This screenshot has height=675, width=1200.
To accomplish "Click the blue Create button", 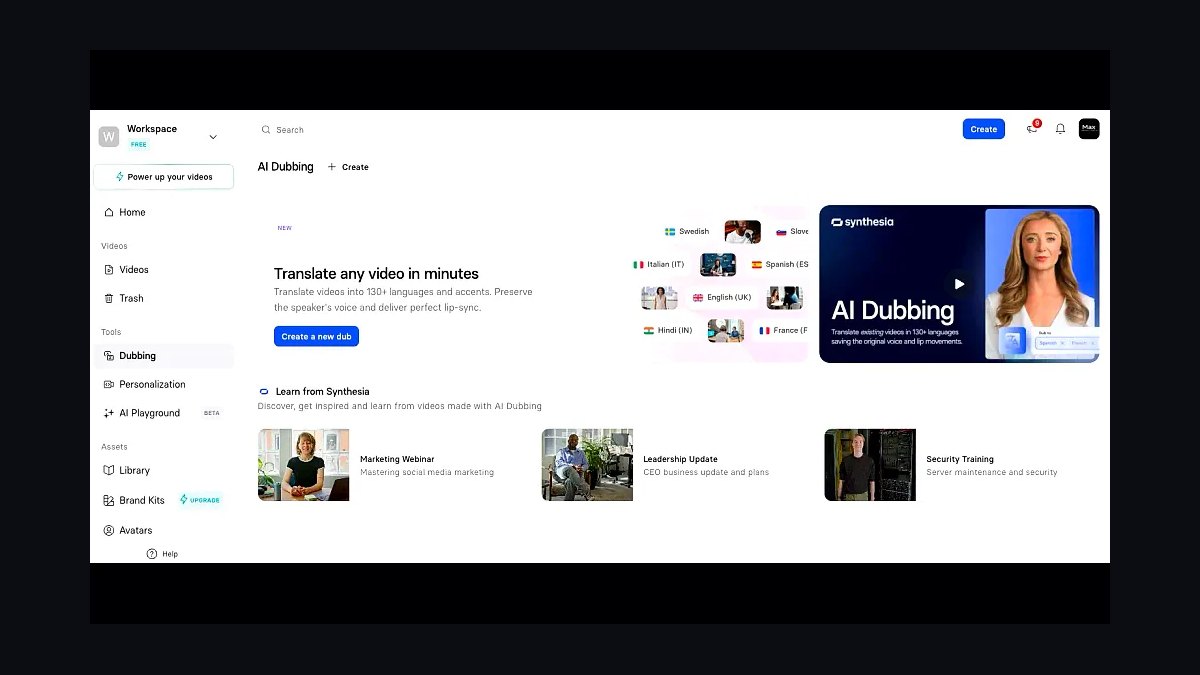I will [984, 129].
